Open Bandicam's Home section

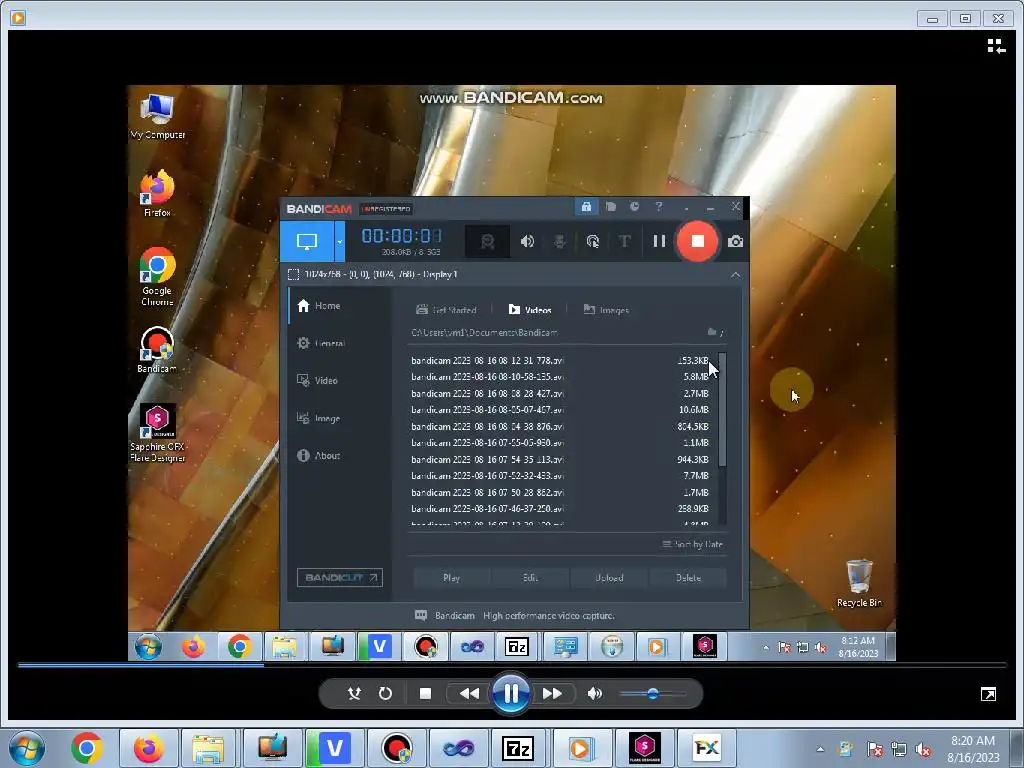[319, 306]
